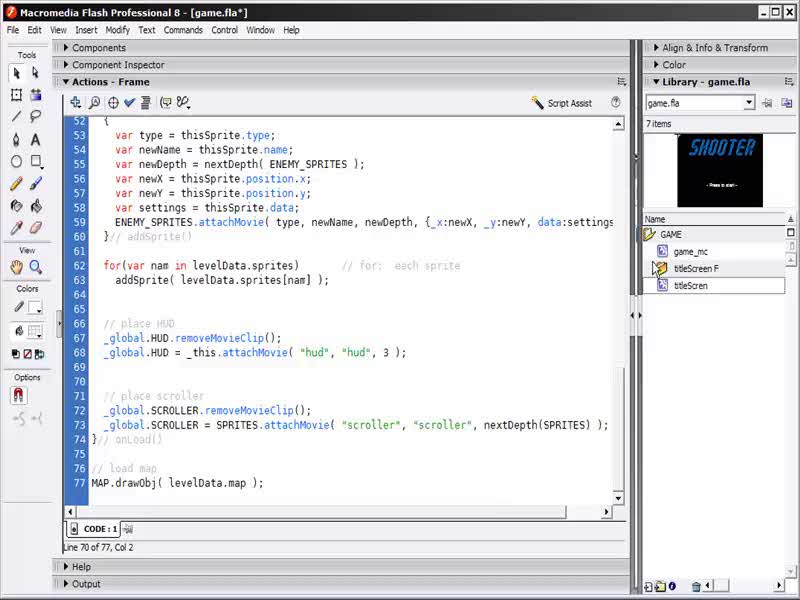Toggle Snap to Objects magnet option
The height and width of the screenshot is (600, 800).
coord(17,396)
